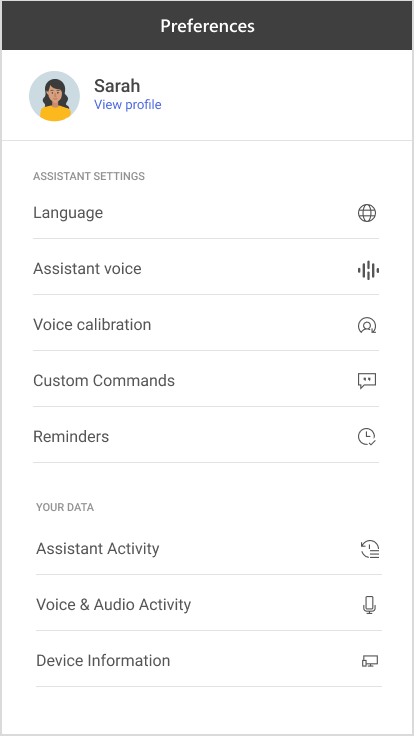
Task: Click Sarah's profile avatar picture
Action: (54, 96)
